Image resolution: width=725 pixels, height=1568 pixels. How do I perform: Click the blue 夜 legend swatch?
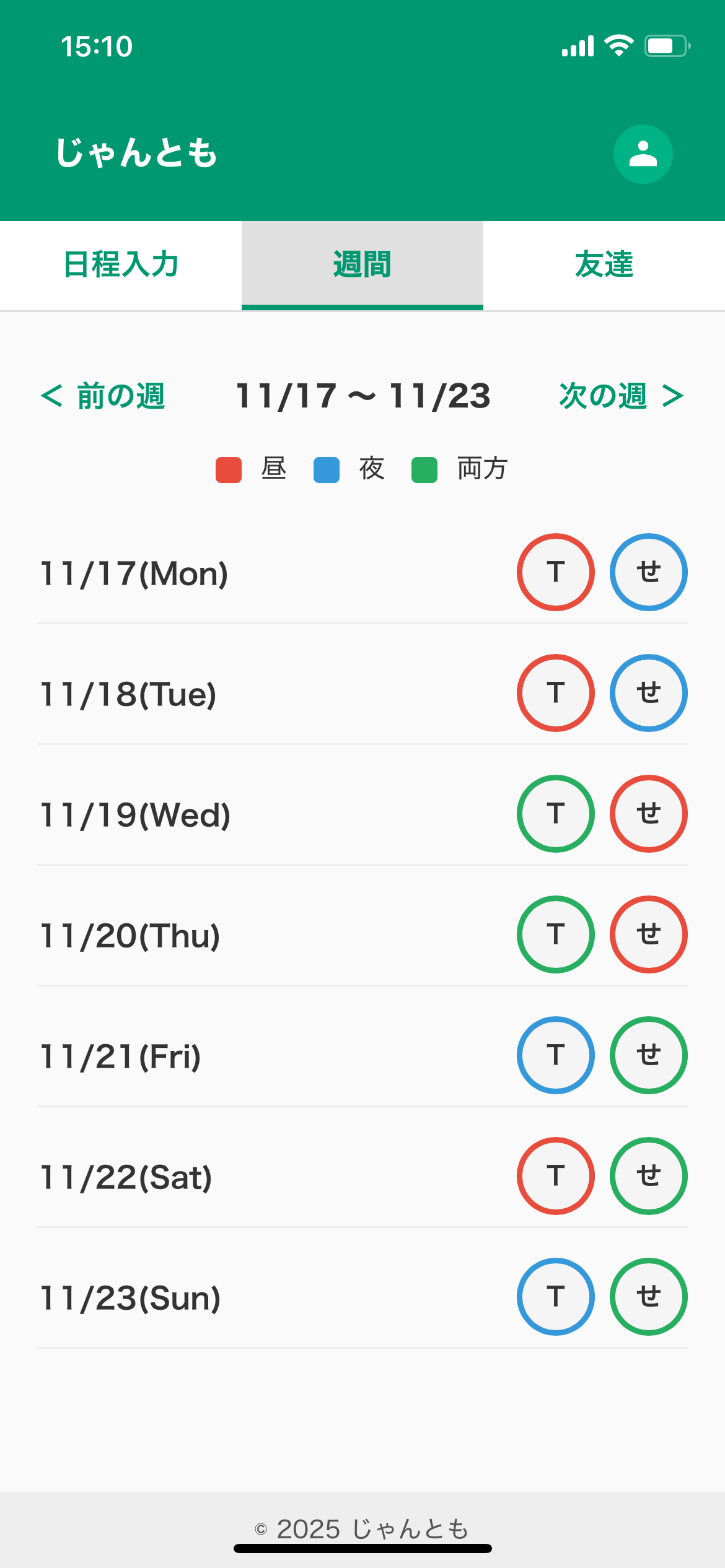point(327,469)
